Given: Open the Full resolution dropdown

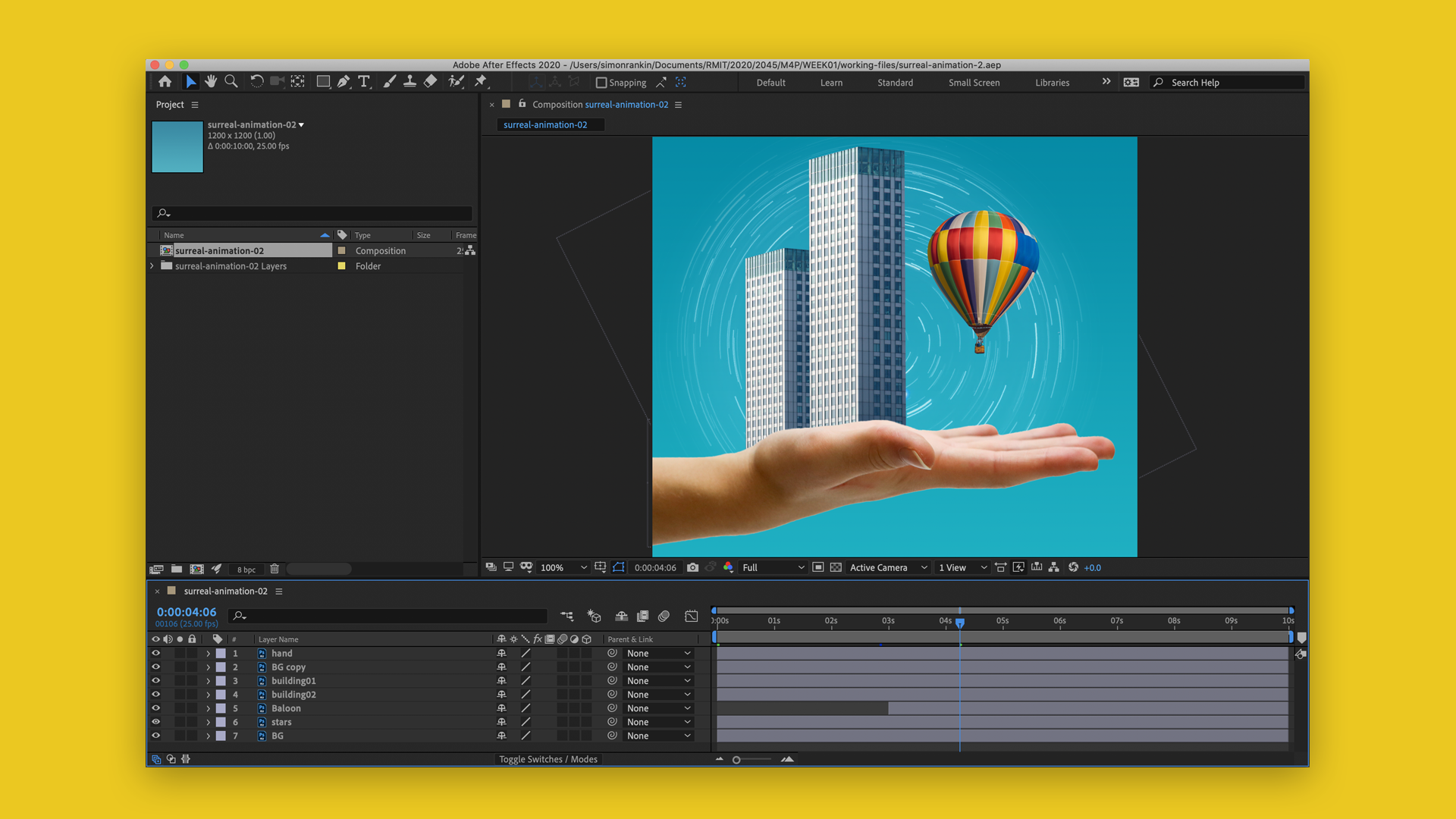Looking at the screenshot, I should coord(773,567).
